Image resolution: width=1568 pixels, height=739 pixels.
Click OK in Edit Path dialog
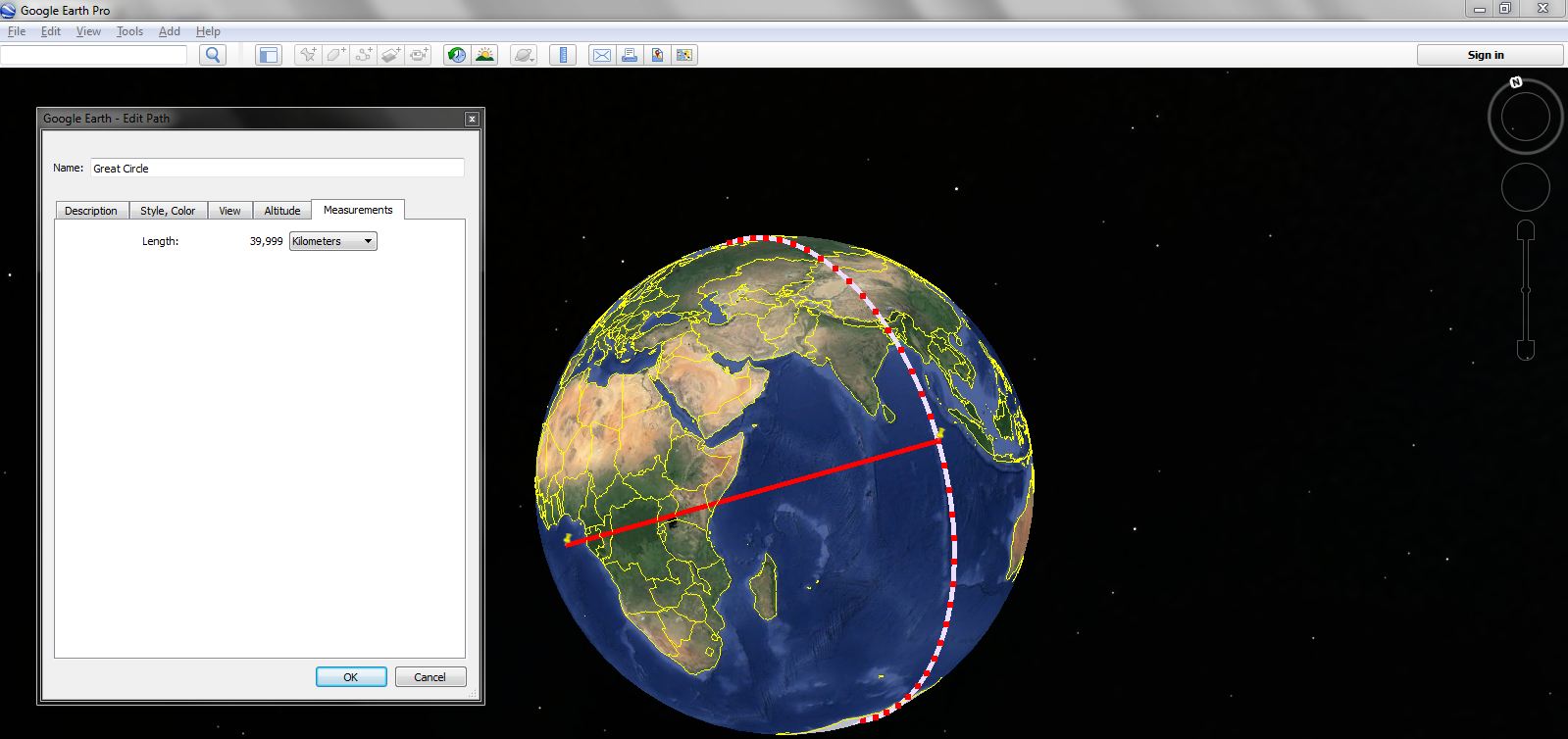pos(351,677)
